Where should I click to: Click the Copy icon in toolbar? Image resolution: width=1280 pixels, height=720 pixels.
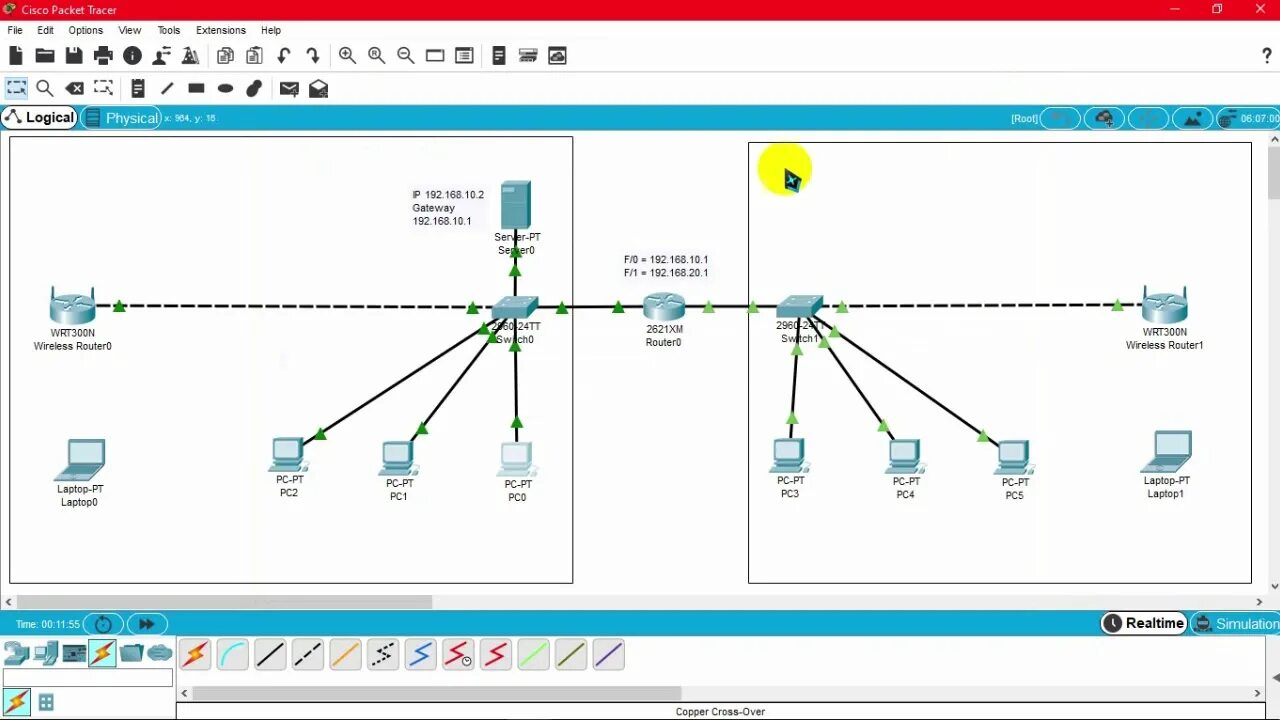(x=225, y=56)
